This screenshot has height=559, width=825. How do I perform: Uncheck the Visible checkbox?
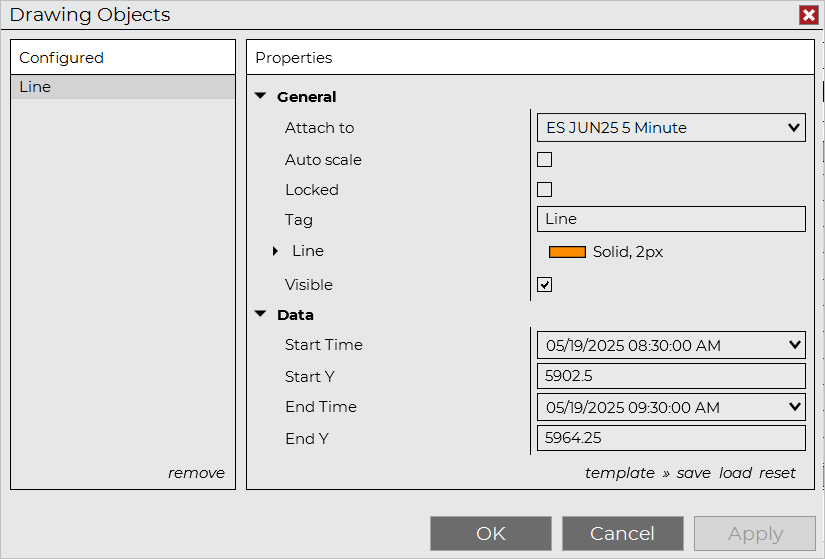(x=545, y=285)
